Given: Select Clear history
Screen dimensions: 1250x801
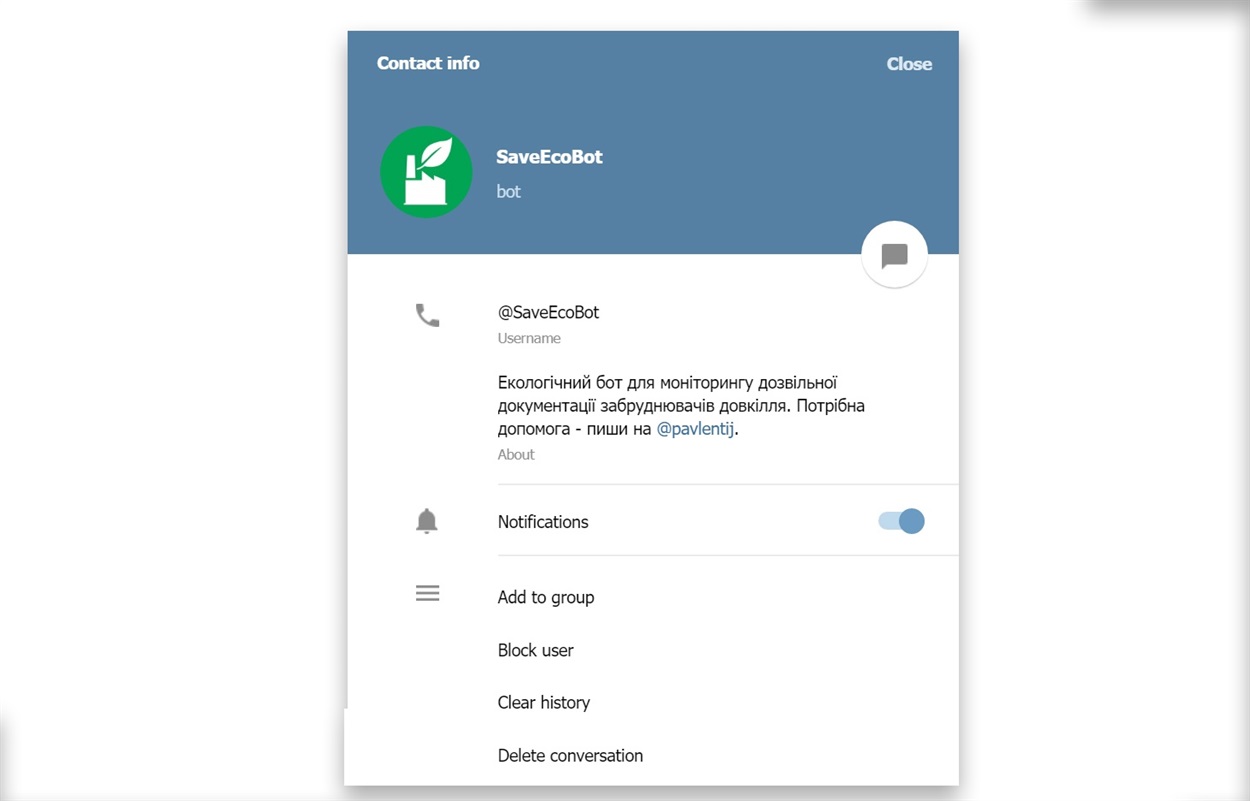Looking at the screenshot, I should (x=544, y=702).
